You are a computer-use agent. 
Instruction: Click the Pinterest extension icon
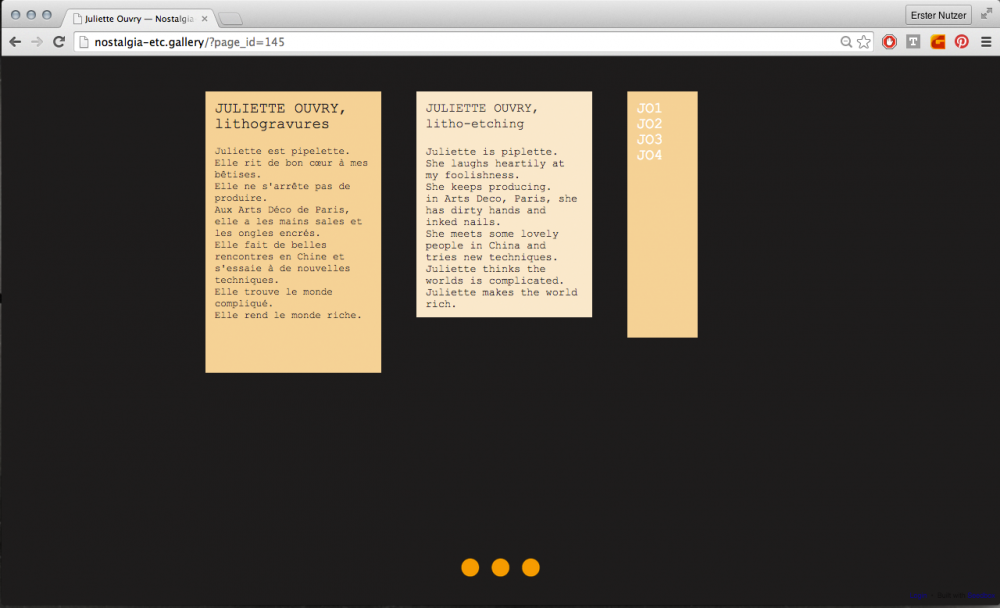click(x=961, y=42)
